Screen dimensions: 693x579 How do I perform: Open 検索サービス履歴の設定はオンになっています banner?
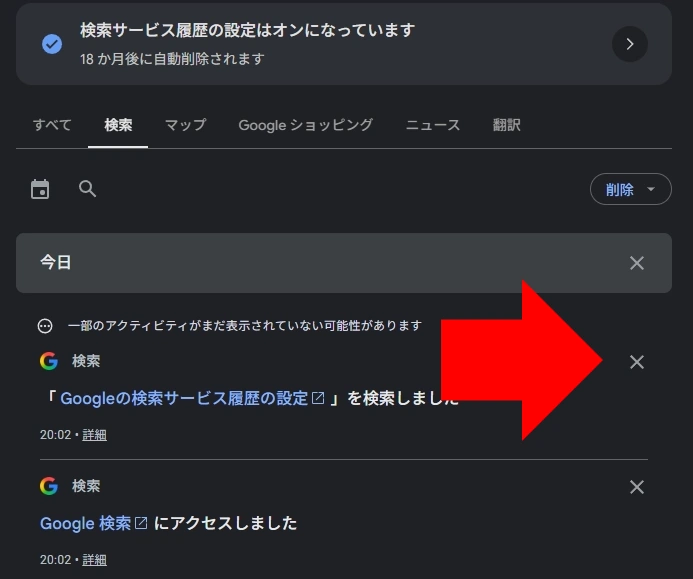pos(344,44)
